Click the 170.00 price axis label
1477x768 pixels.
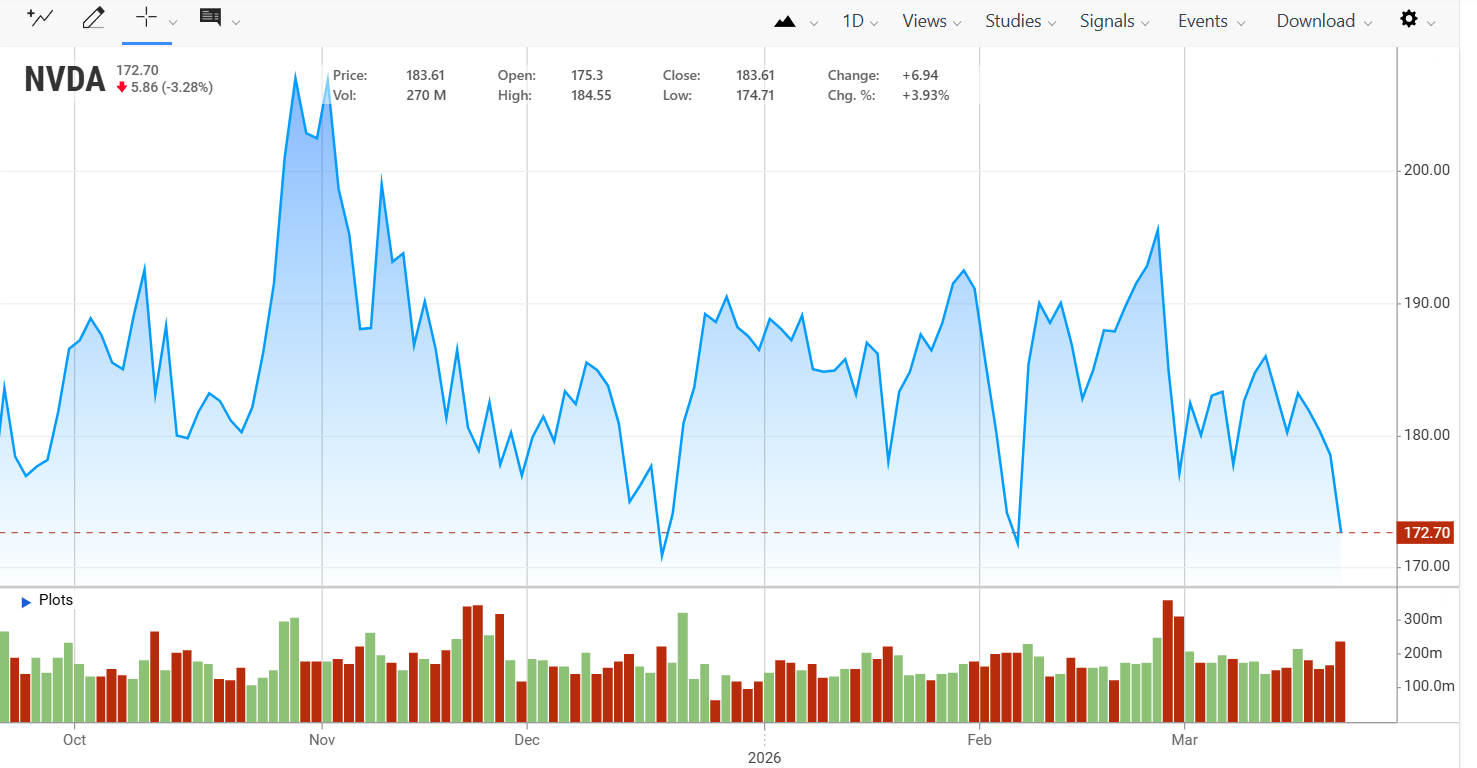click(1427, 566)
